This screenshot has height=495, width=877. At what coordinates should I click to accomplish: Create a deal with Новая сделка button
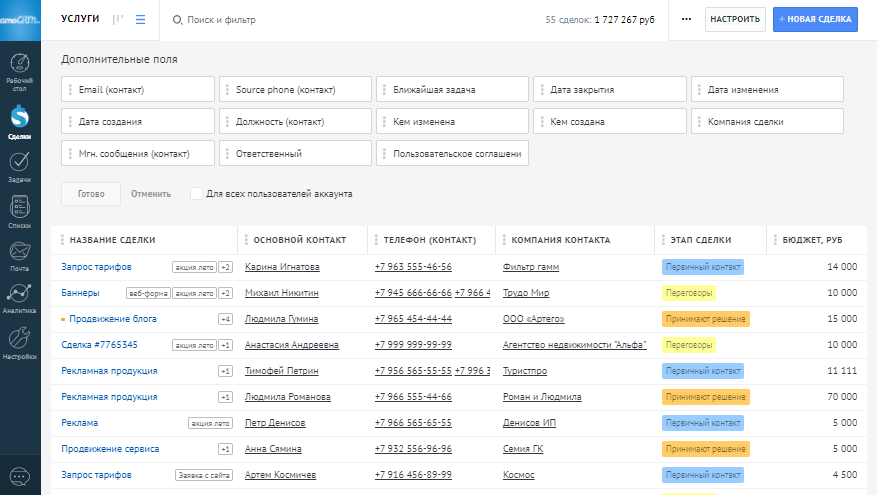click(x=815, y=19)
